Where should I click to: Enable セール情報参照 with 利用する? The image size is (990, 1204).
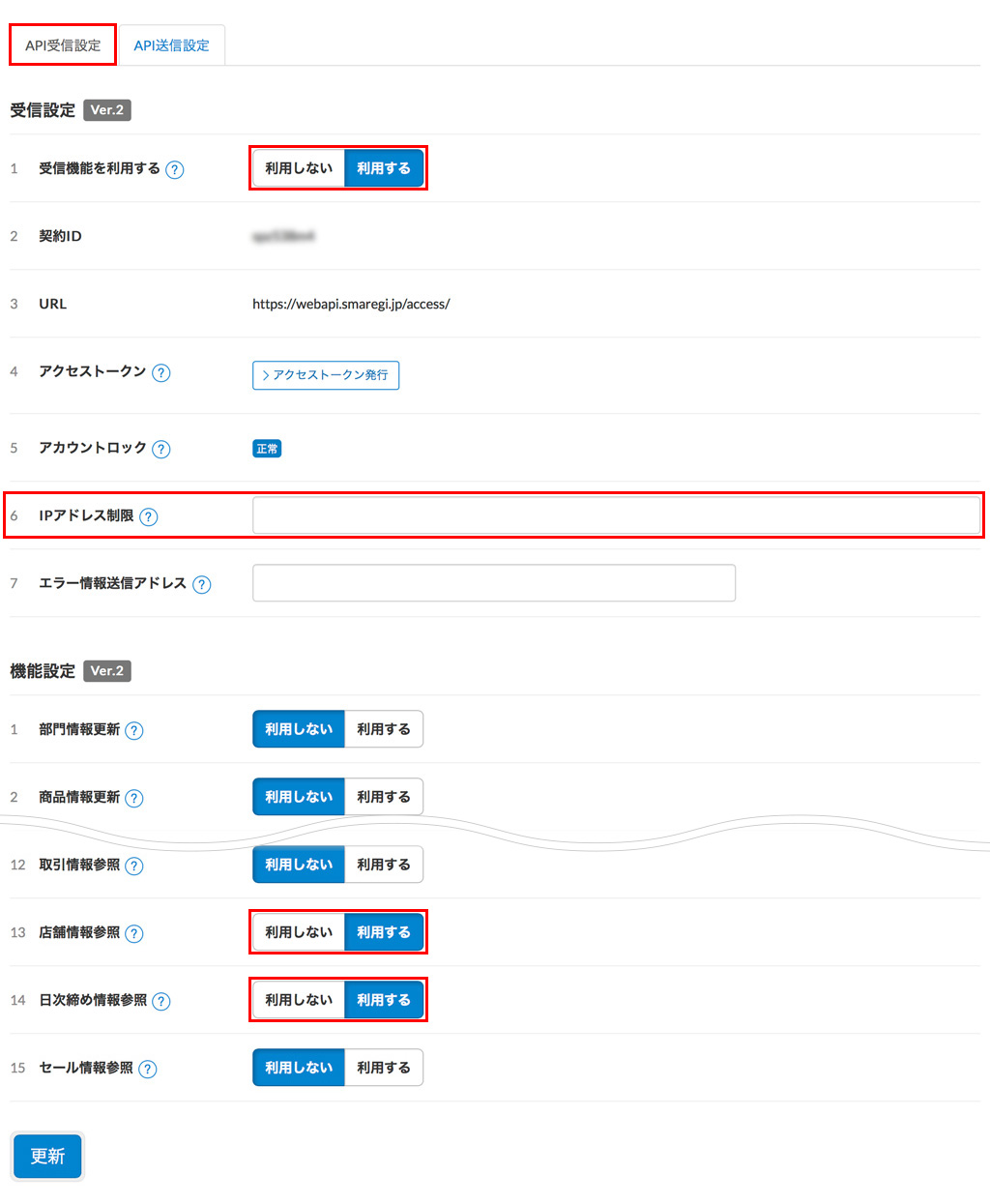pos(384,1068)
